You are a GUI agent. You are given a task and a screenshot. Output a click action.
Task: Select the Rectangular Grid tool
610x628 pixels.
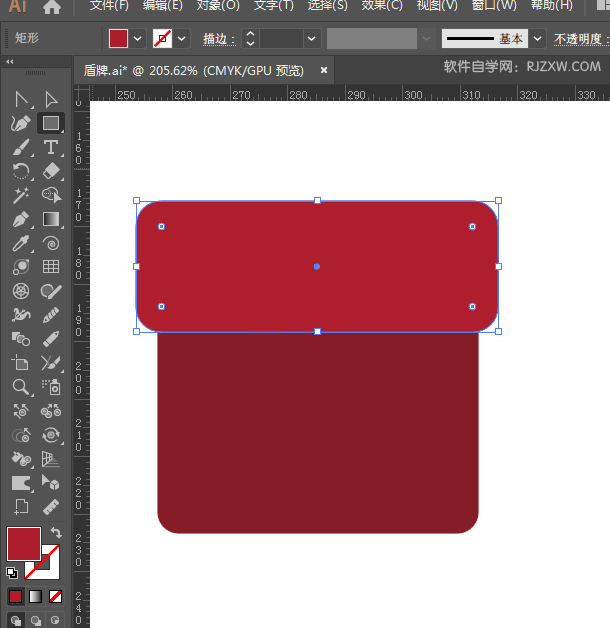click(51, 267)
